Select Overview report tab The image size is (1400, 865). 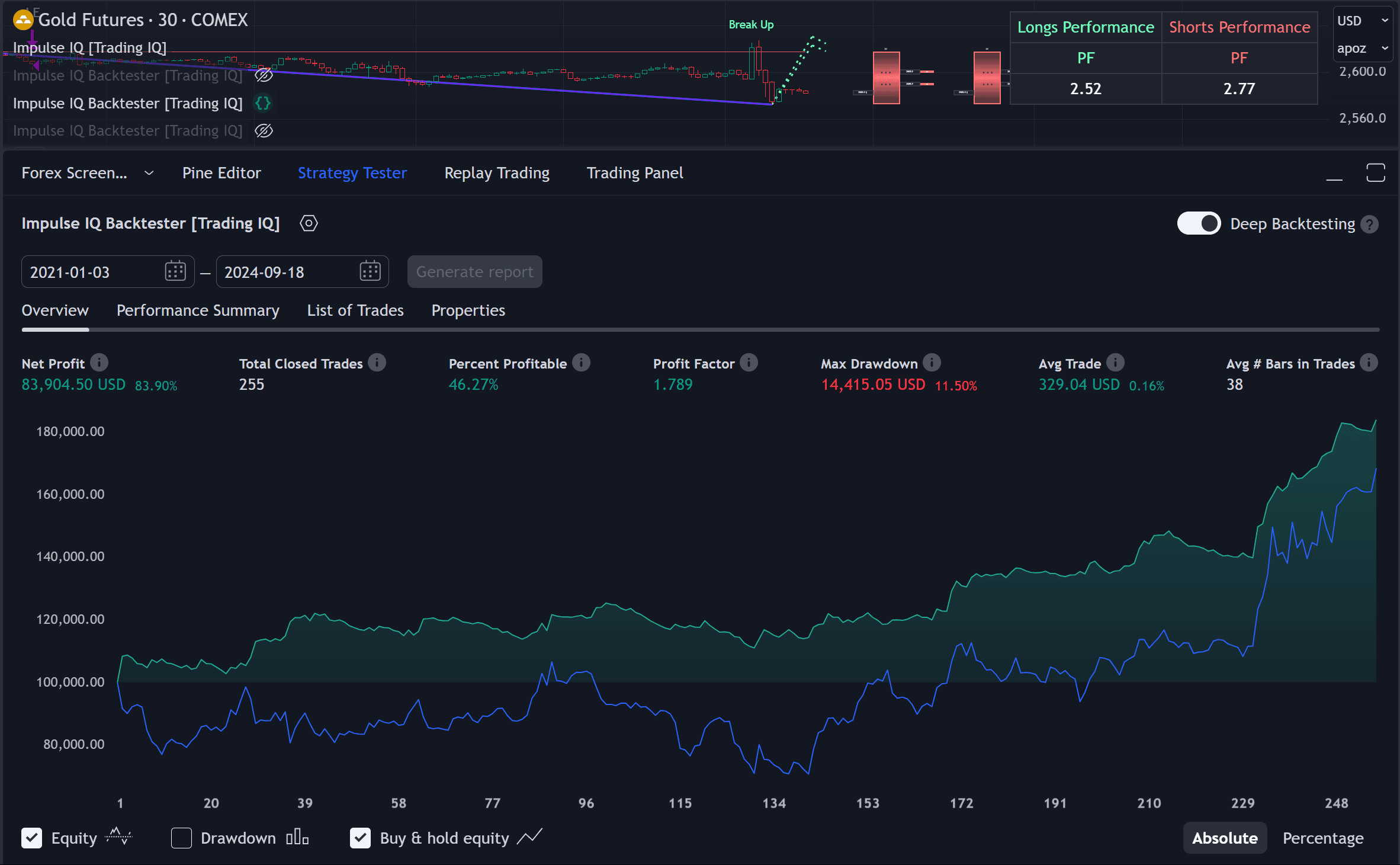[x=55, y=310]
